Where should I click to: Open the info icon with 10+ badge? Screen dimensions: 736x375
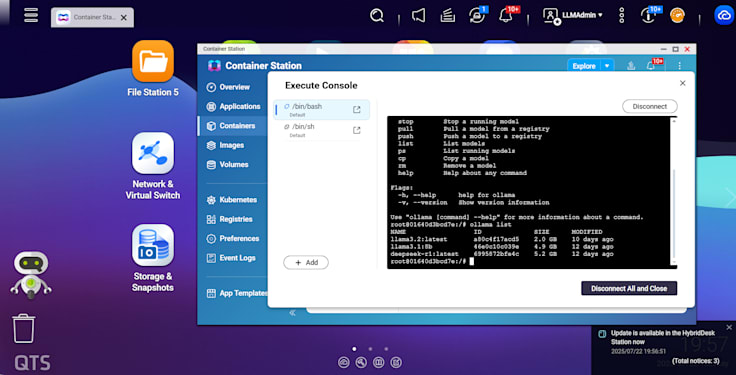coord(649,15)
